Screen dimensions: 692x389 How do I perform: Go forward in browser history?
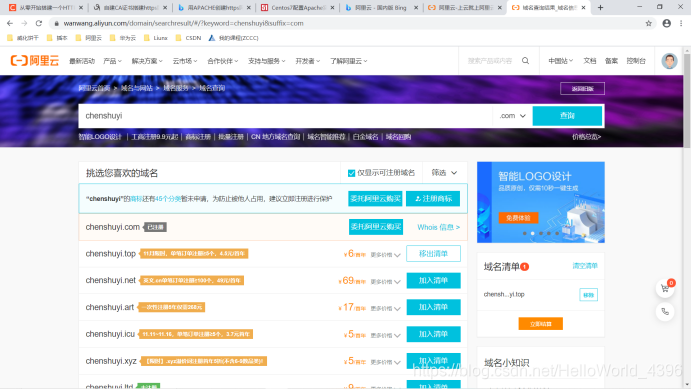point(24,23)
